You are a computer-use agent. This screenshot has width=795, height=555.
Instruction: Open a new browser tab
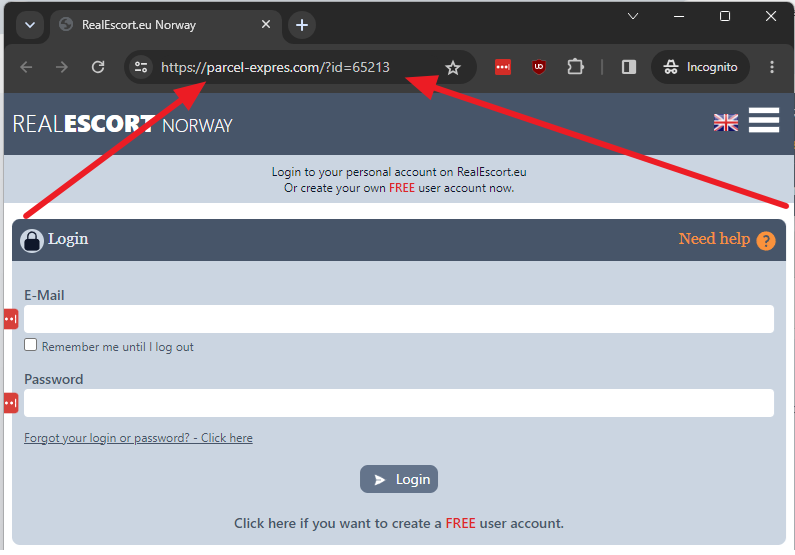[302, 25]
